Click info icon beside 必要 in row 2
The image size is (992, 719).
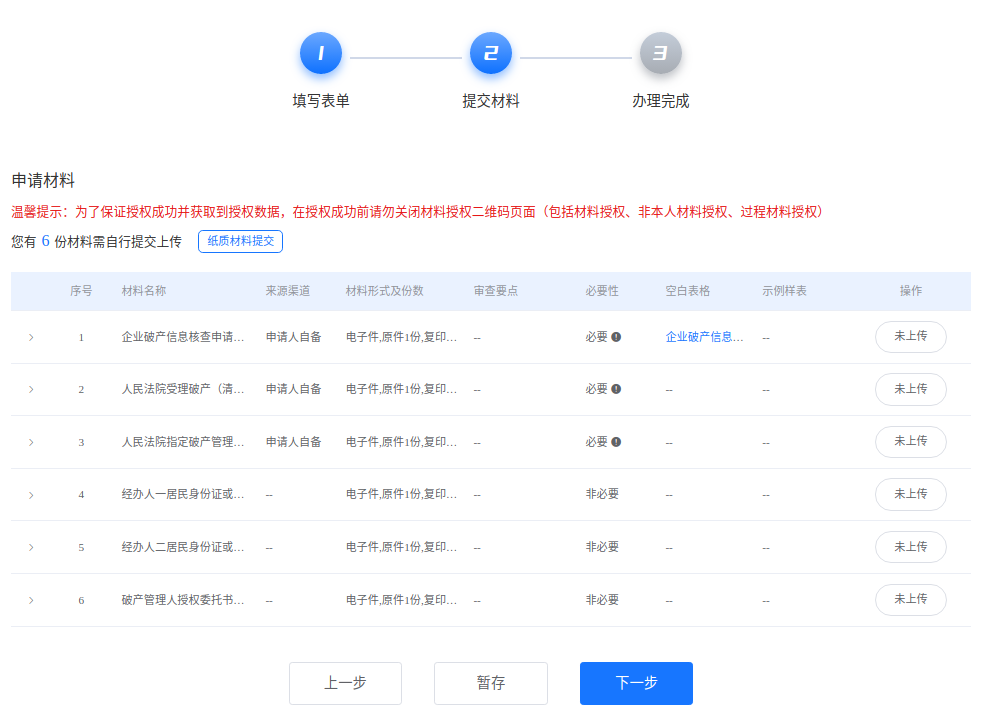point(616,389)
